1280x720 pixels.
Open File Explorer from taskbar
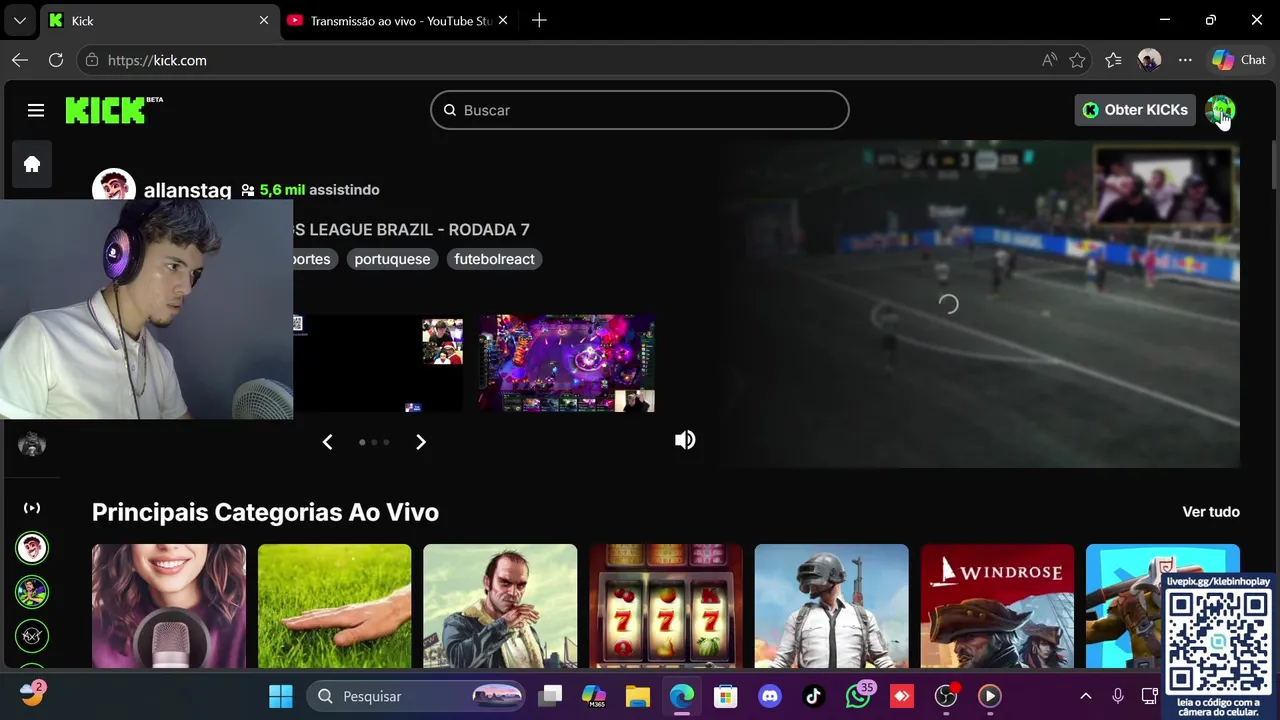(638, 696)
